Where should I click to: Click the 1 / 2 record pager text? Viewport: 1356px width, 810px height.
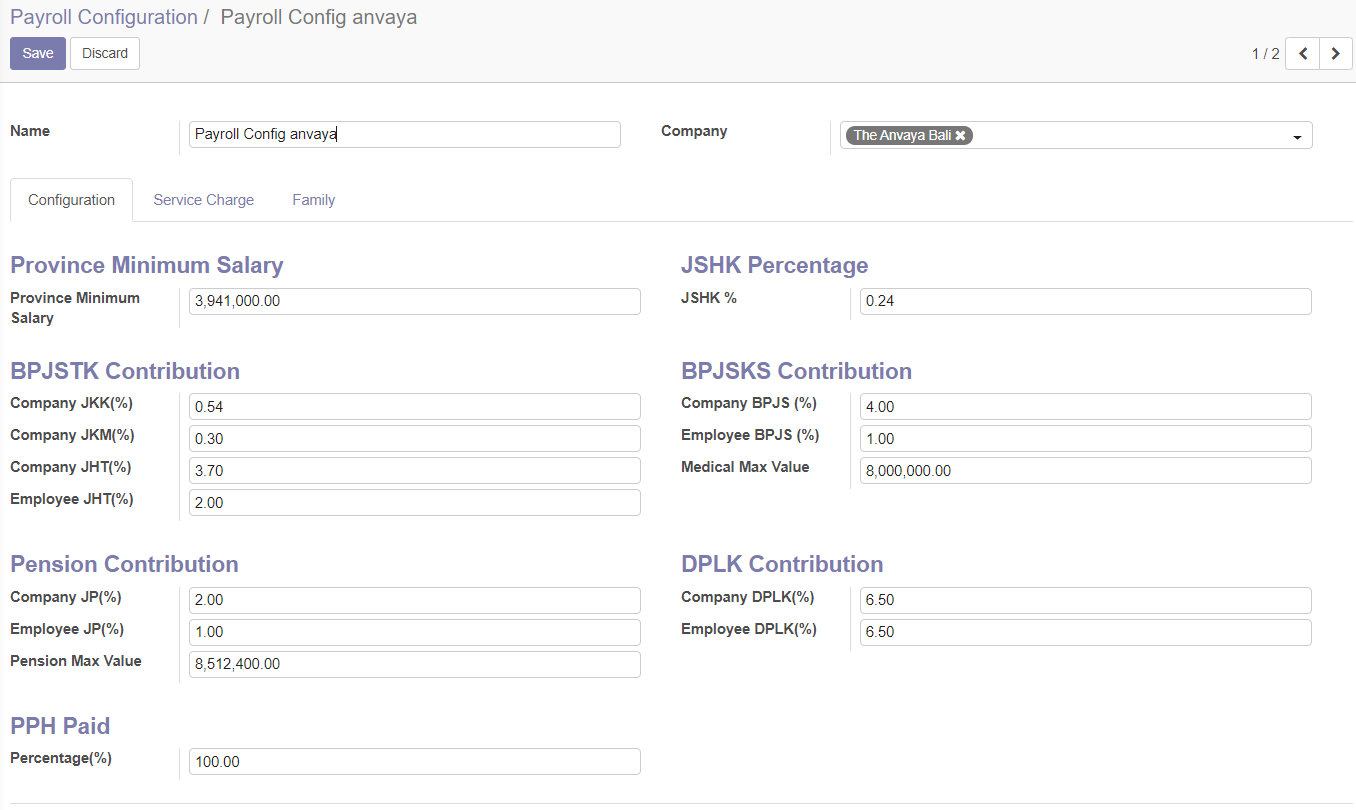(x=1265, y=54)
